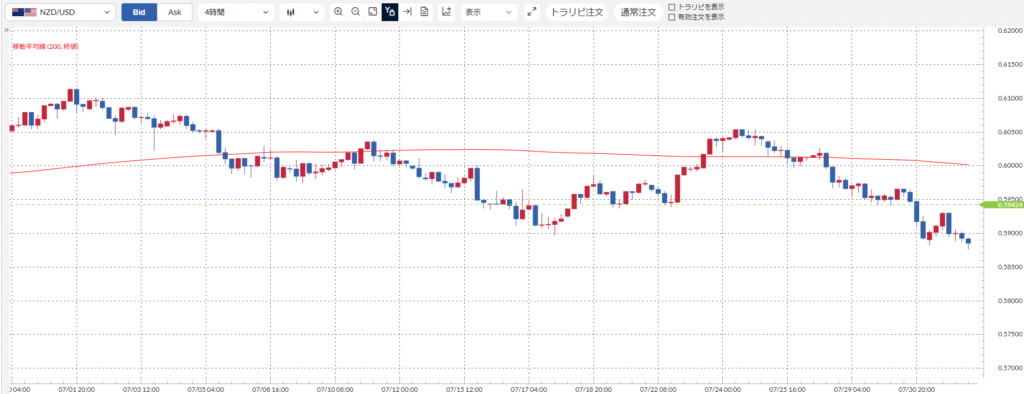Viewport: 1024px width, 394px height.
Task: Click the zoom out magnifier icon
Action: 355,12
